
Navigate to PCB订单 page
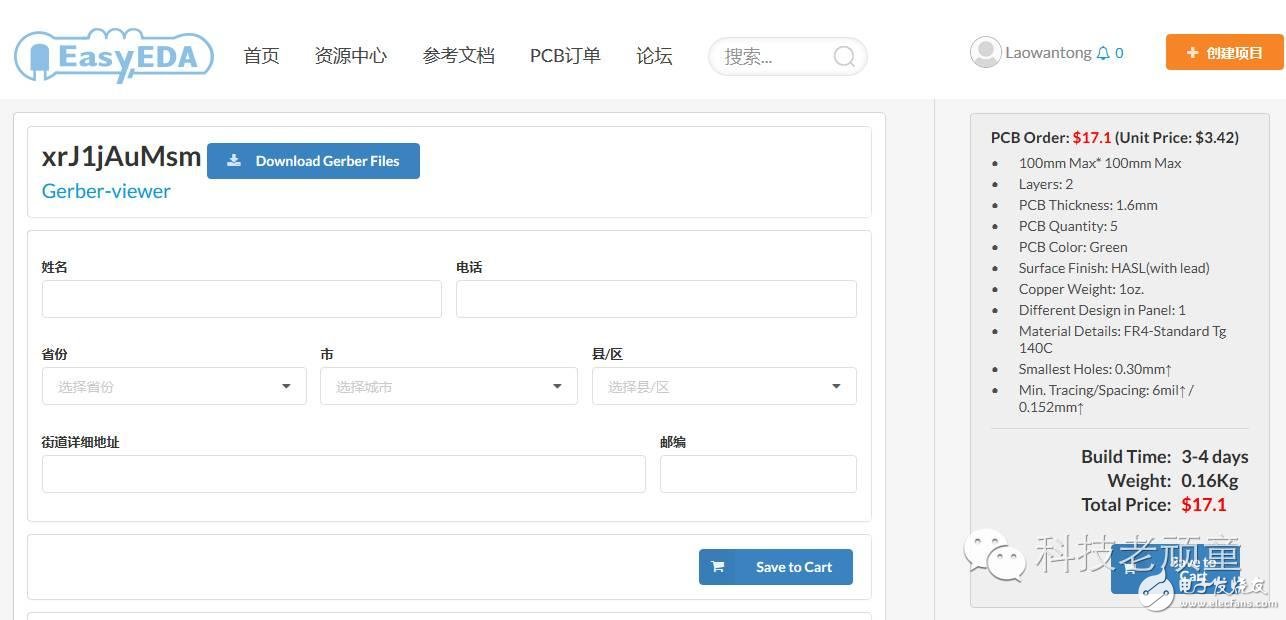point(565,56)
